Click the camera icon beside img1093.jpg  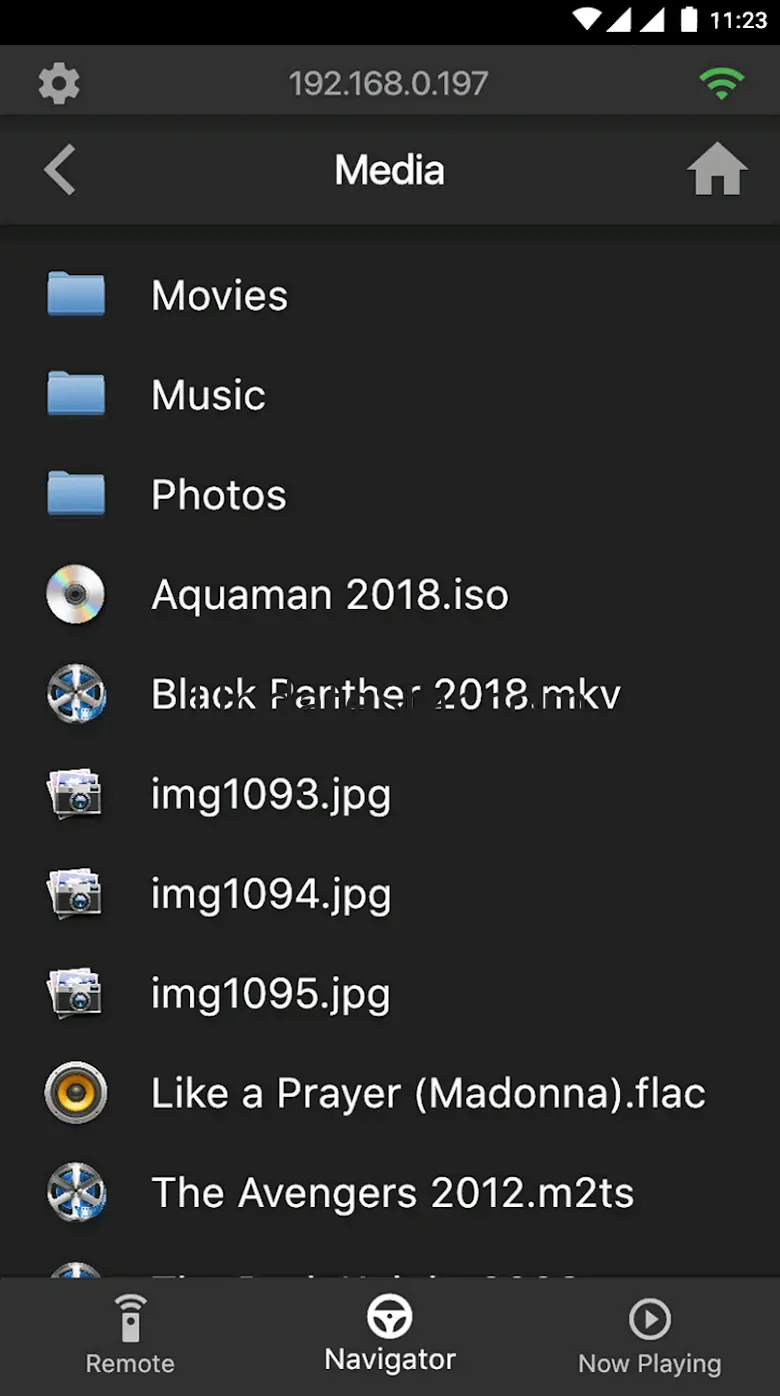click(x=75, y=794)
